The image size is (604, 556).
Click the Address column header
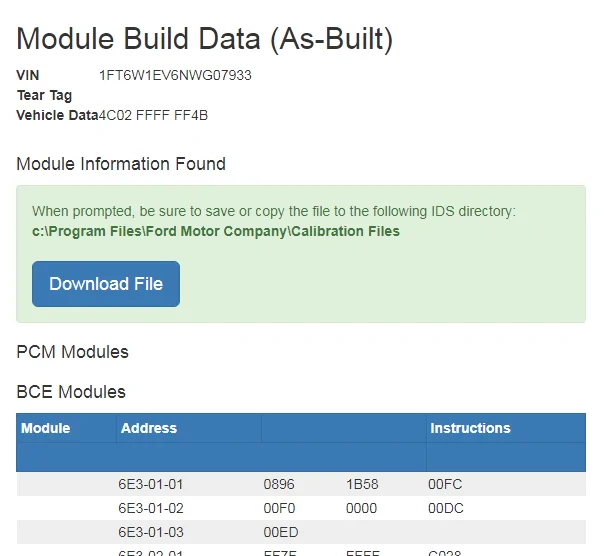149,428
